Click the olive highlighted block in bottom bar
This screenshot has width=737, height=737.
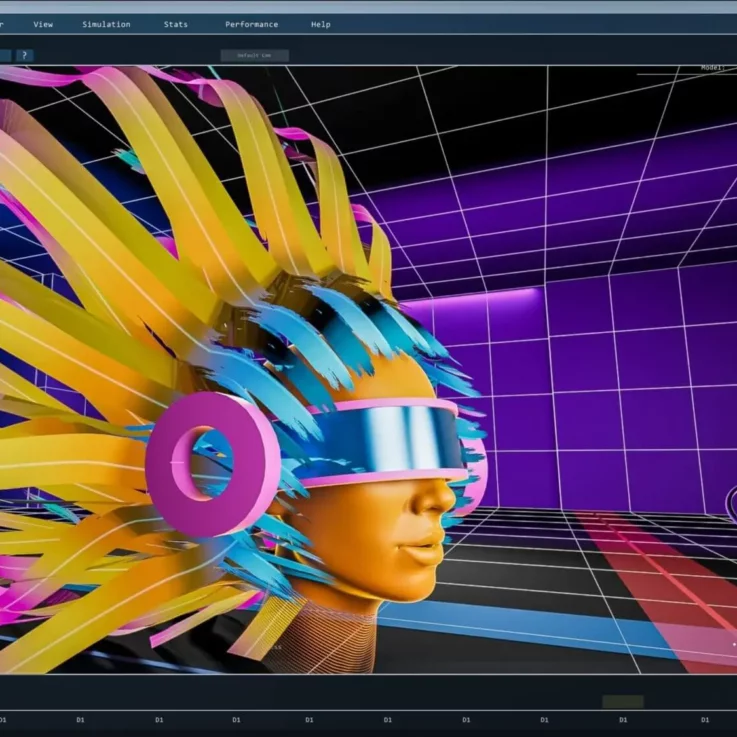pos(622,702)
